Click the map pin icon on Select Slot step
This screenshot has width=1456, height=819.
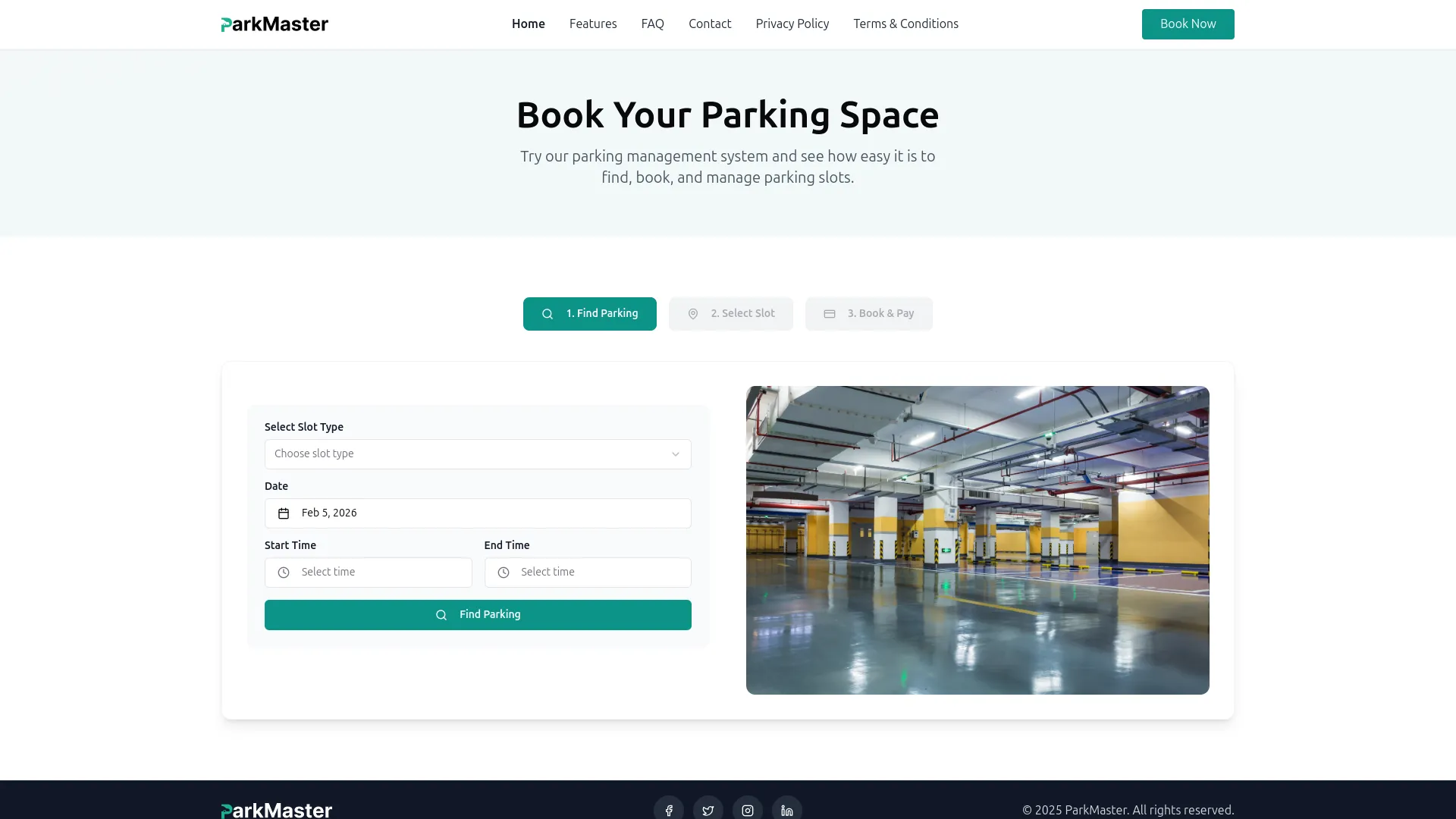(x=692, y=313)
